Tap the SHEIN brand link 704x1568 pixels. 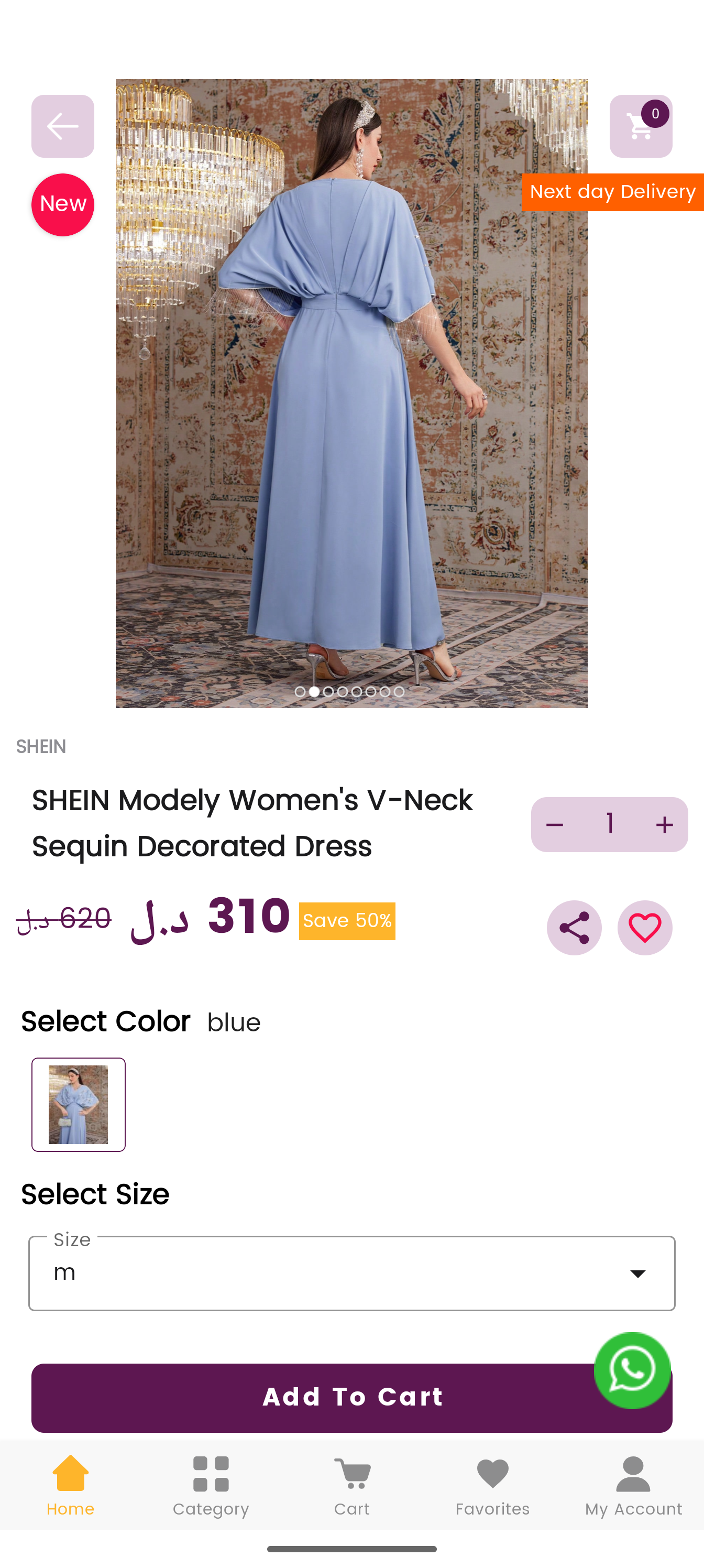[41, 747]
